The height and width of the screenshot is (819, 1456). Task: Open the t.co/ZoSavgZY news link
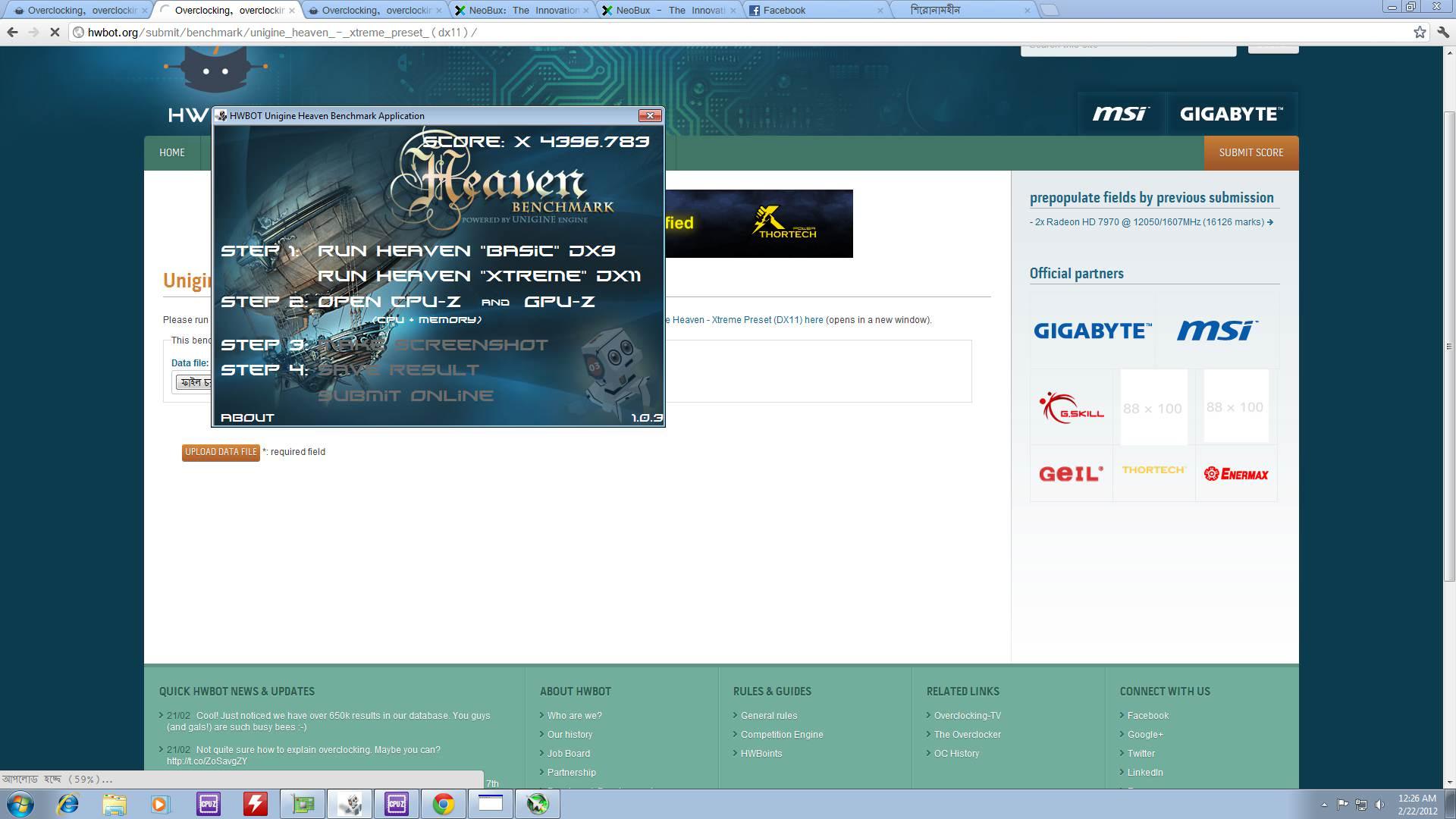[206, 761]
